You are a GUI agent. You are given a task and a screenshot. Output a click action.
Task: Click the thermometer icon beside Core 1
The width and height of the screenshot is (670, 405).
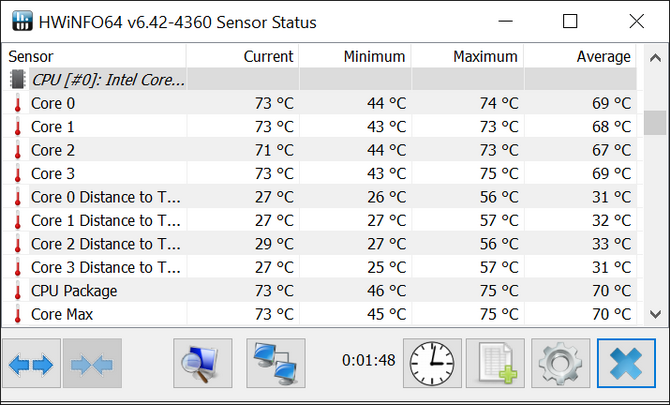click(18, 126)
